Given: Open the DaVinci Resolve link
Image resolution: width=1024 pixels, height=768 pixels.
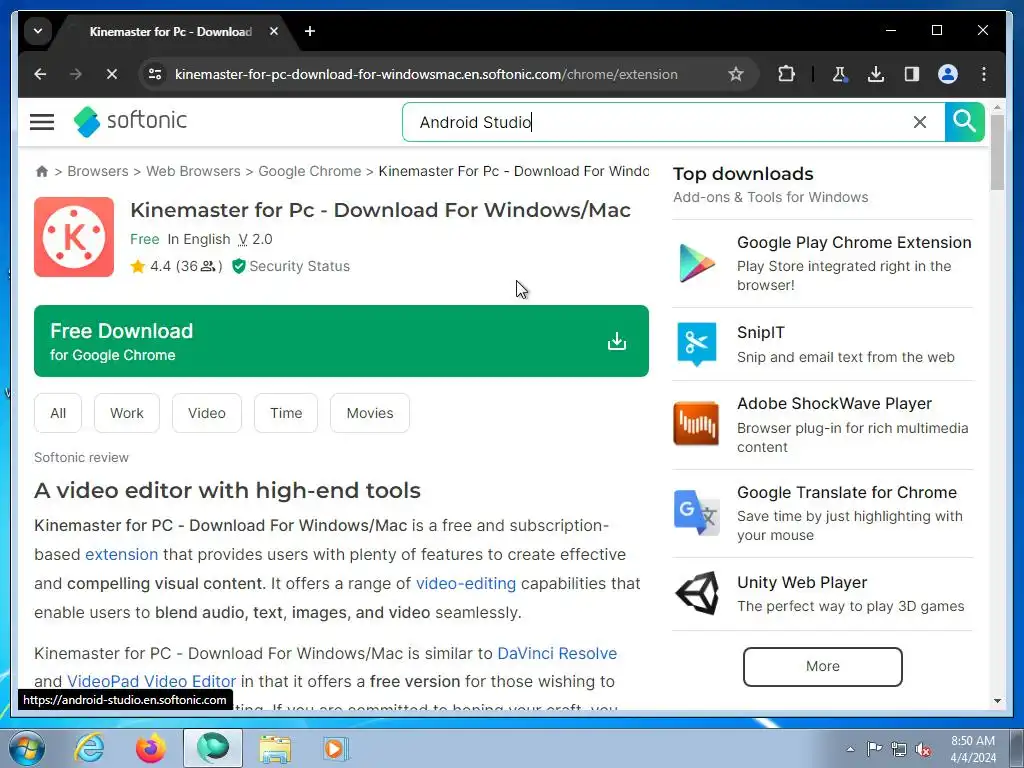Looking at the screenshot, I should click(557, 653).
